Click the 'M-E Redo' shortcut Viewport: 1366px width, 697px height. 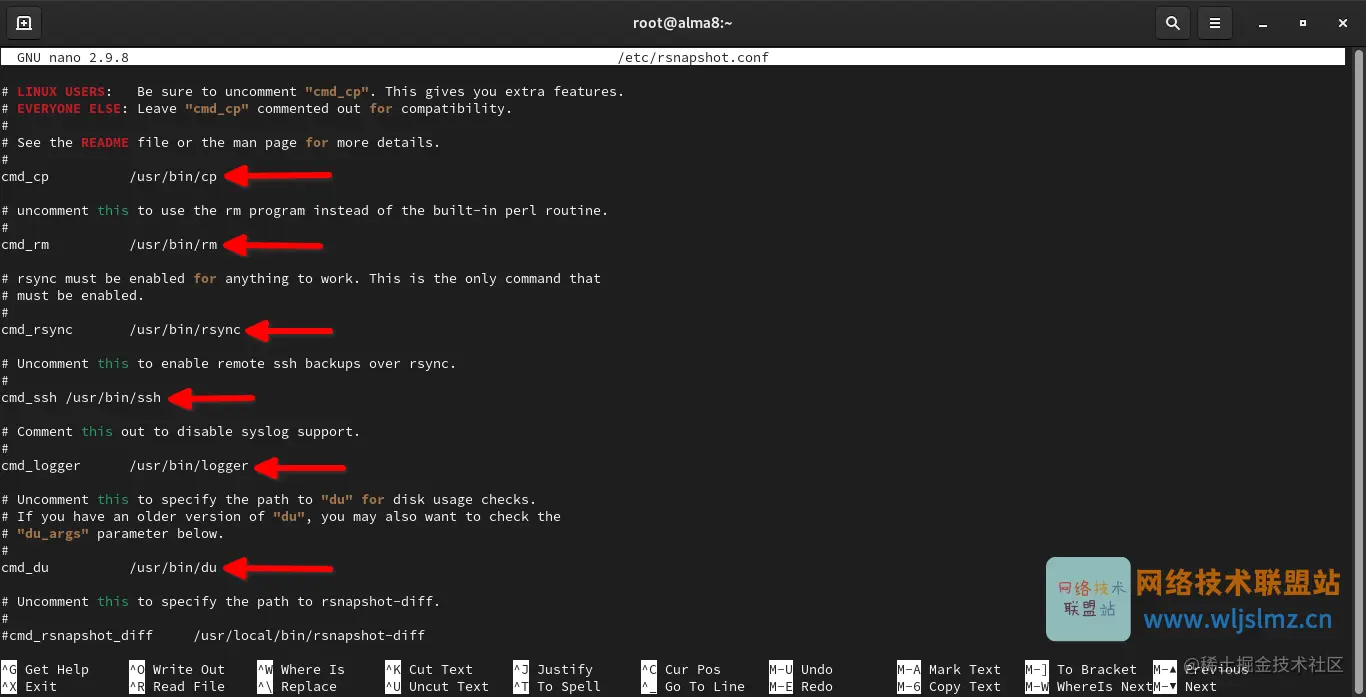pyautogui.click(x=801, y=686)
